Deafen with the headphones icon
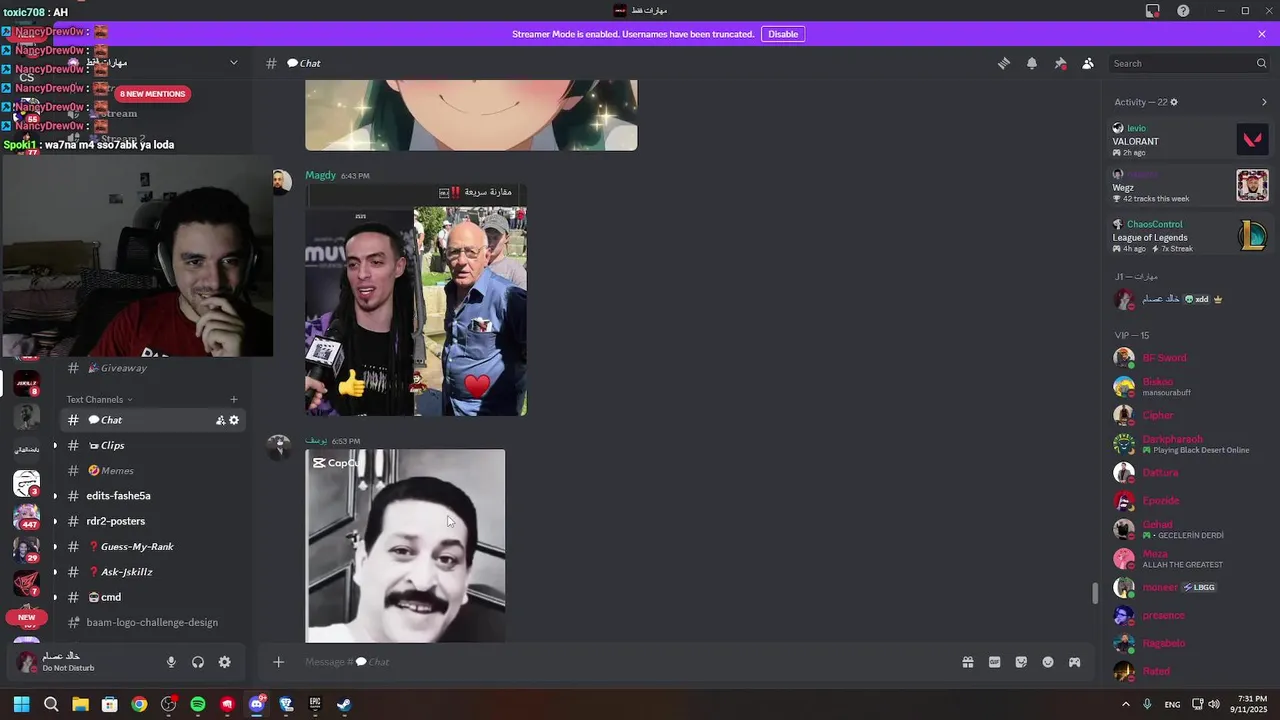Image resolution: width=1280 pixels, height=720 pixels. coord(198,662)
